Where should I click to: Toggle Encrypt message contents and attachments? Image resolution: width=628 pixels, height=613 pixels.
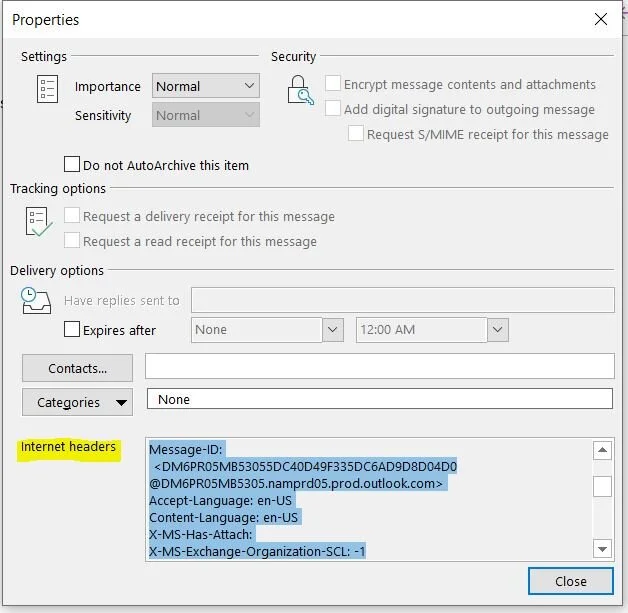click(332, 83)
